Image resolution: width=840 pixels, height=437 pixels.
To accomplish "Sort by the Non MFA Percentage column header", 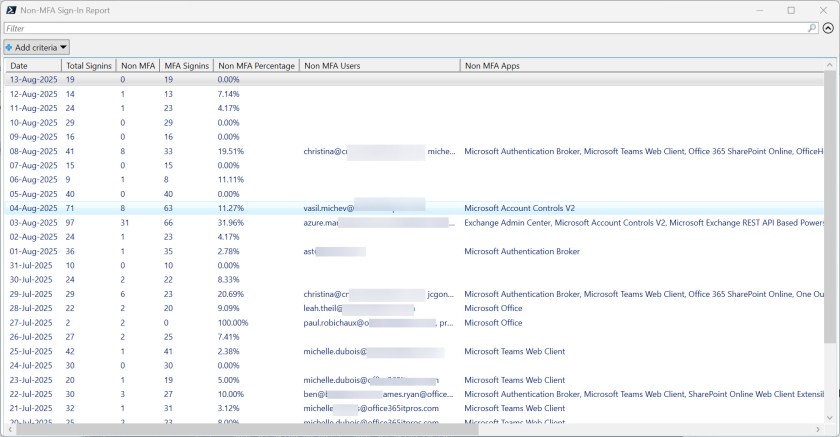I will (x=257, y=66).
